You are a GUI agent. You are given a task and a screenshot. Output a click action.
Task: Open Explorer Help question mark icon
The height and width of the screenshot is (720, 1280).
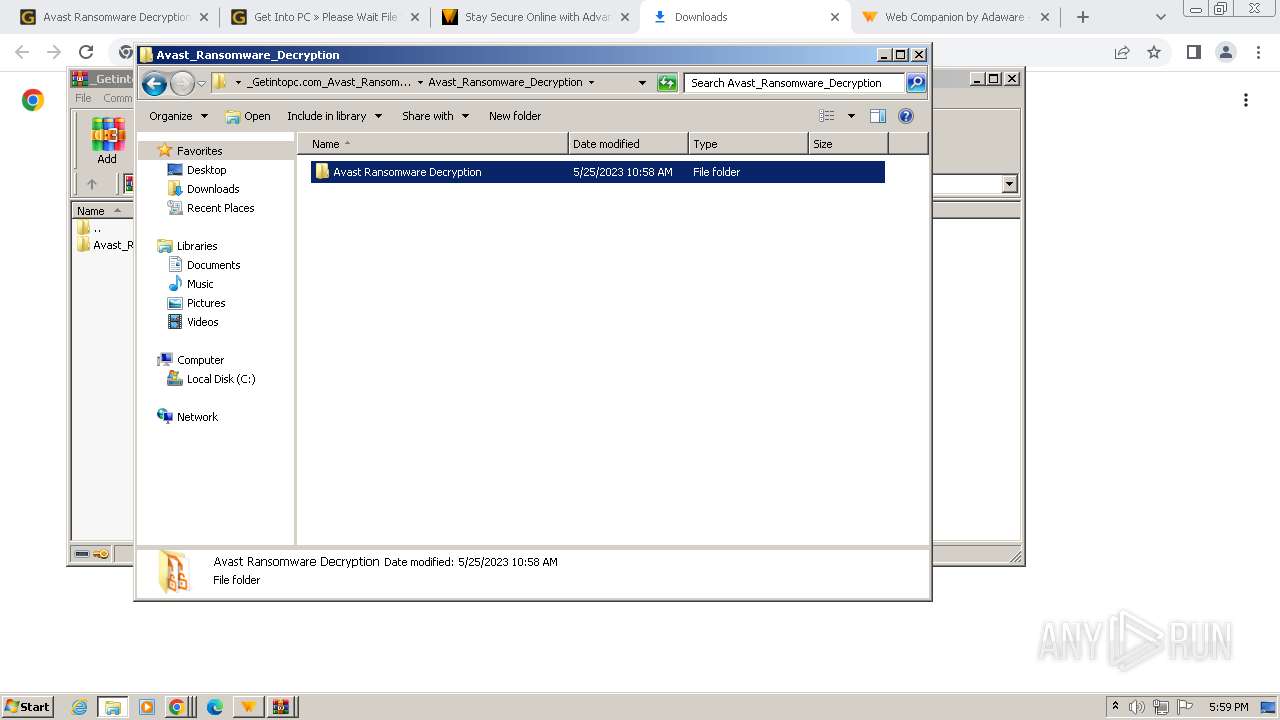tap(906, 116)
